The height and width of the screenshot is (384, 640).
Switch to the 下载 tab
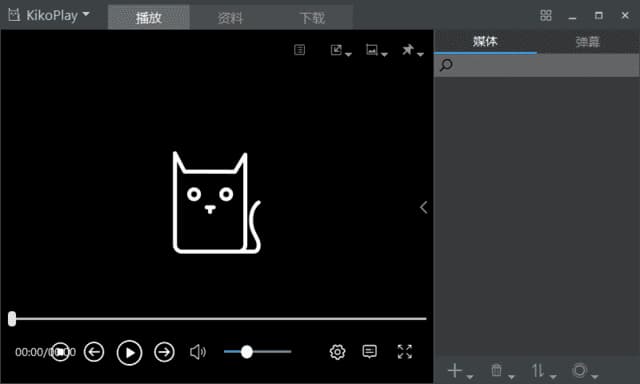[312, 18]
